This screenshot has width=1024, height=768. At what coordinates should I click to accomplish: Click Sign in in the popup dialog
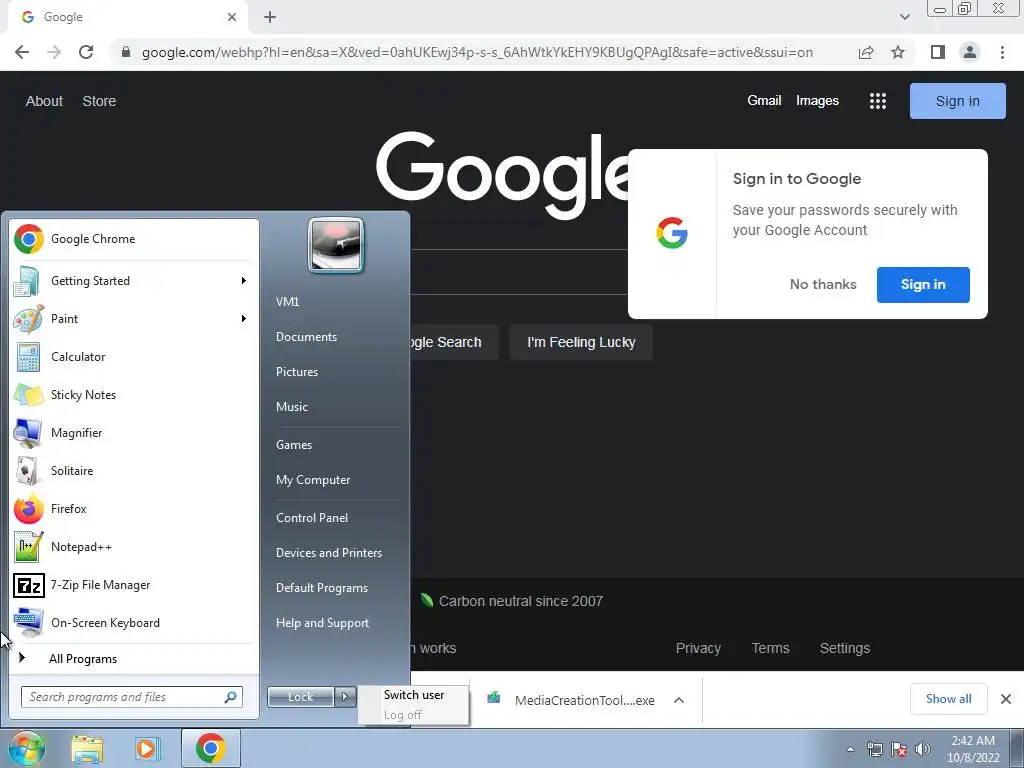point(923,285)
